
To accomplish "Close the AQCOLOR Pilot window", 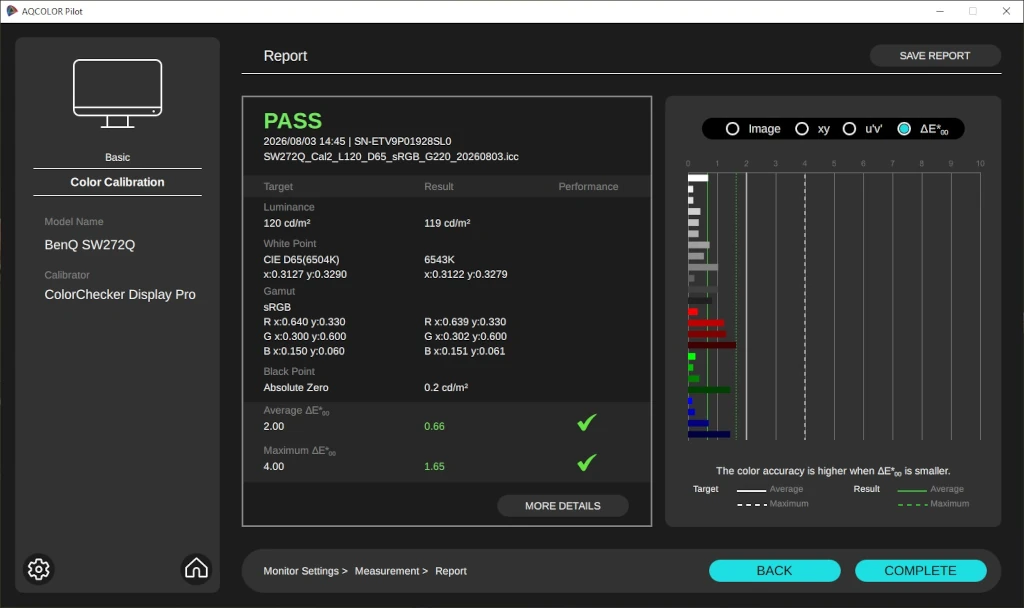I will tap(1006, 11).
